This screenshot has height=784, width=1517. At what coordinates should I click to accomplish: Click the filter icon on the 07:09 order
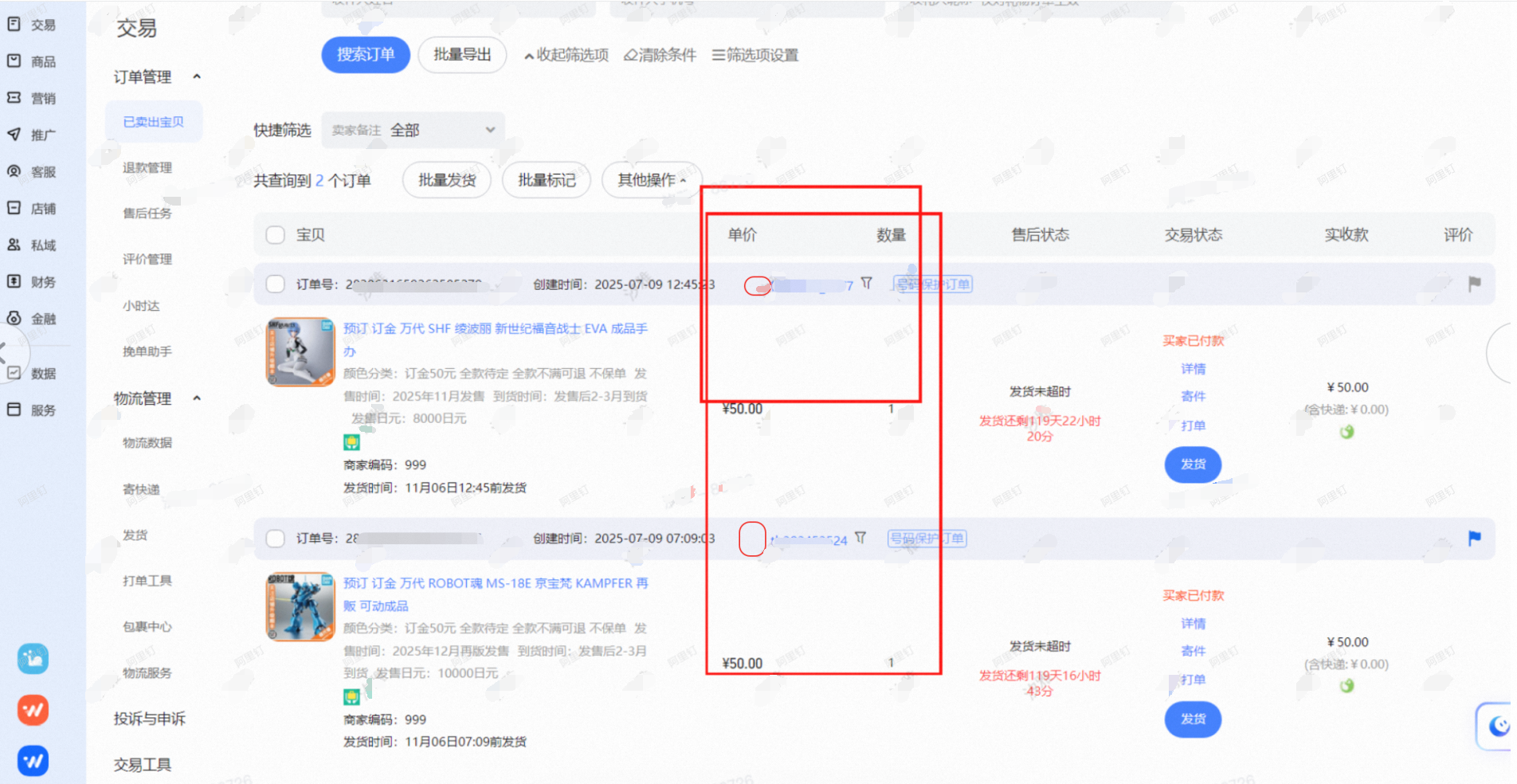tap(860, 538)
